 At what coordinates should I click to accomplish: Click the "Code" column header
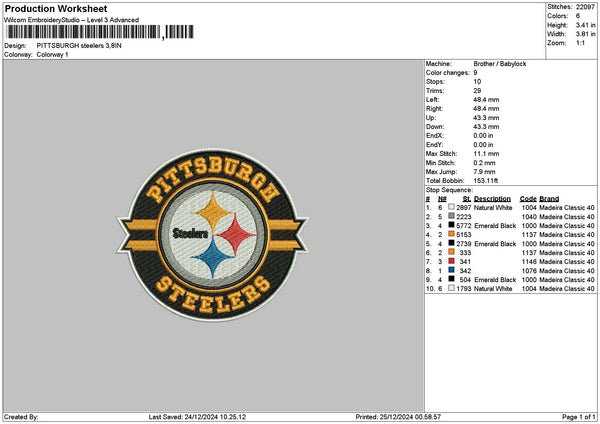coord(528,199)
